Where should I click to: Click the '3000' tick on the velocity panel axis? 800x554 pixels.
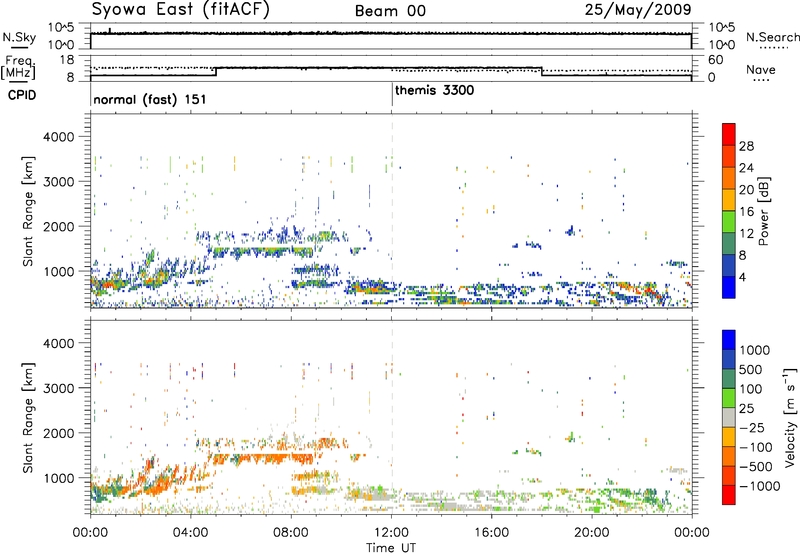(x=58, y=388)
